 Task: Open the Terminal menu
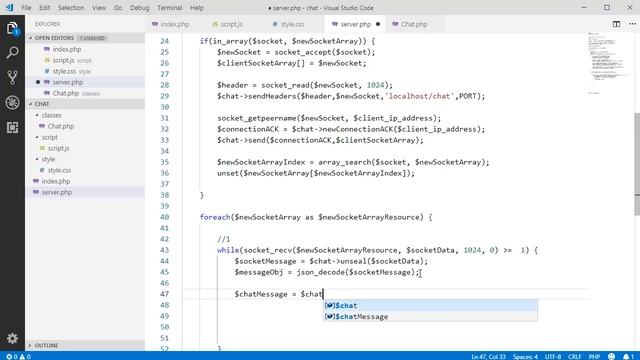pyautogui.click(x=169, y=8)
